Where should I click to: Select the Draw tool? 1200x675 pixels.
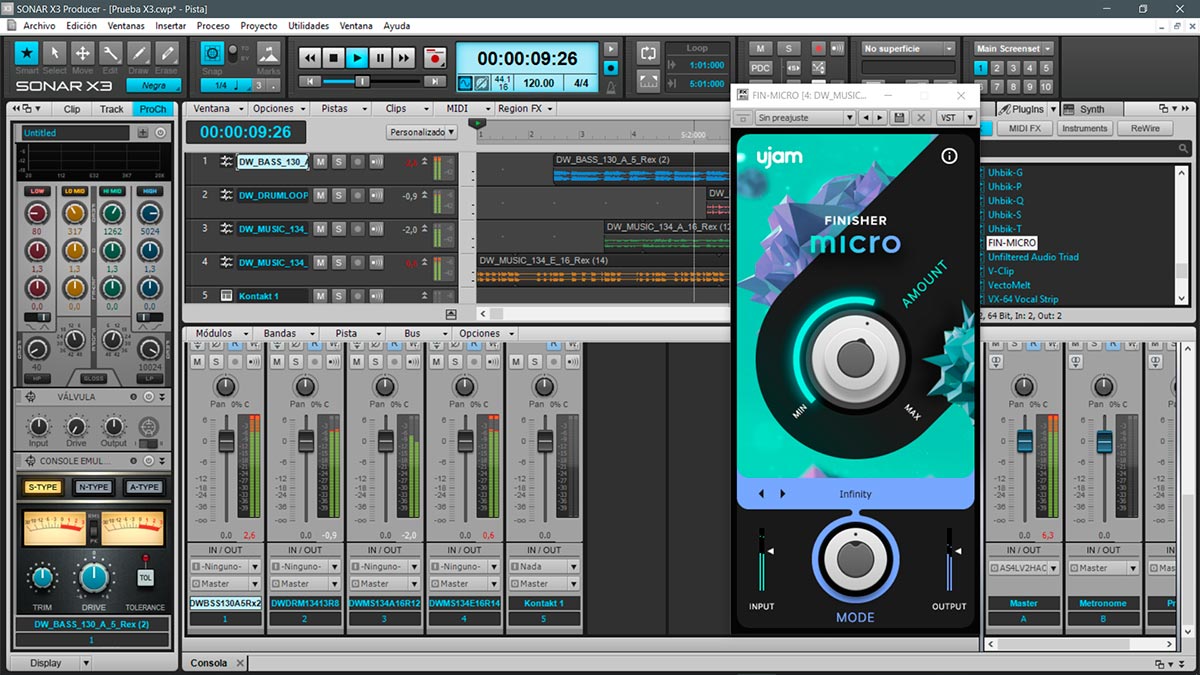click(138, 53)
